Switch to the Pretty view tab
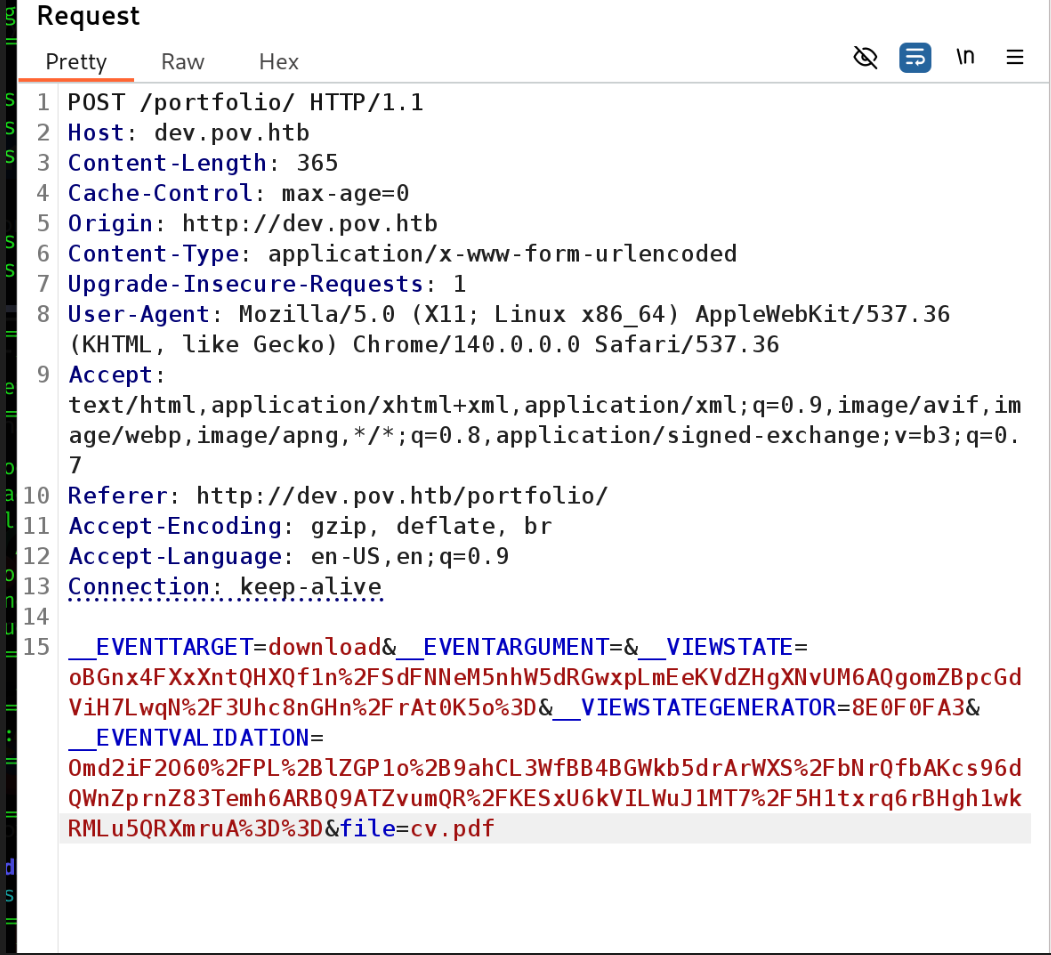Screen dimensions: 1051x955 click(x=76, y=62)
